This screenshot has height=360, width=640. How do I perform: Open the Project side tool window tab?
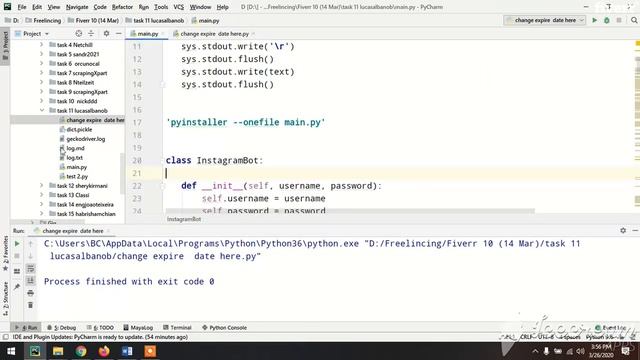tap(5, 46)
